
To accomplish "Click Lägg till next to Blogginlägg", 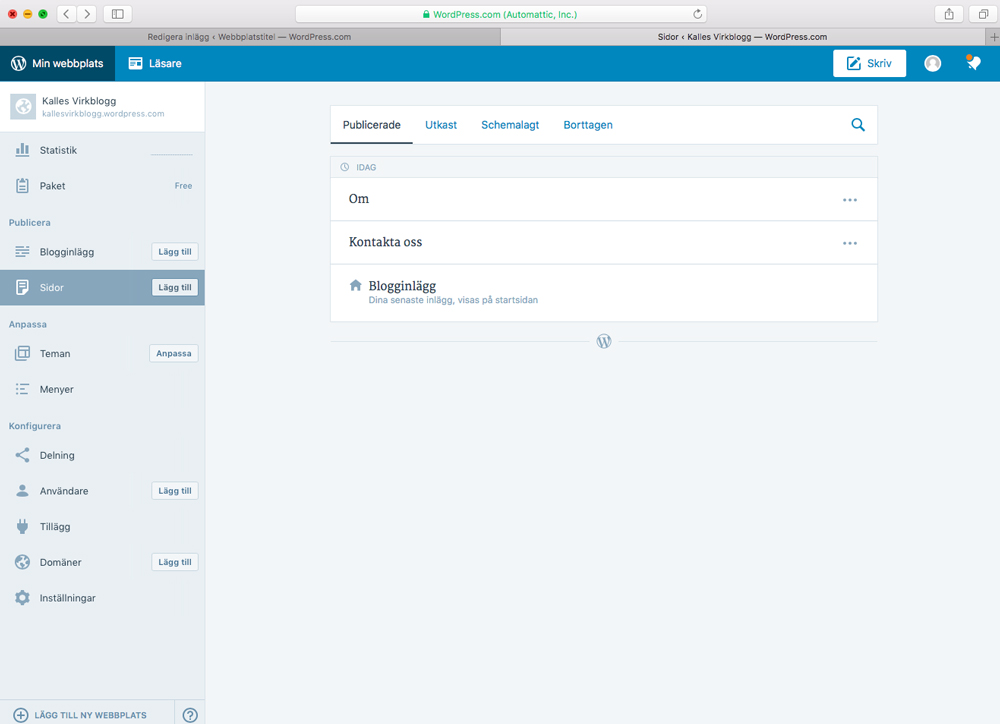I will [174, 252].
